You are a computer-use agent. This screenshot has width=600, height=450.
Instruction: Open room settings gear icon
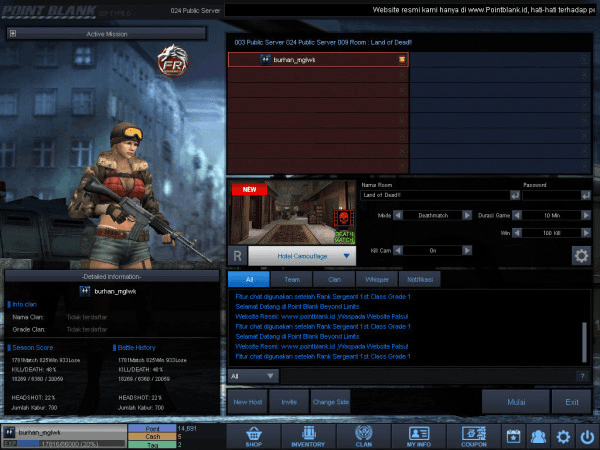coord(581,256)
